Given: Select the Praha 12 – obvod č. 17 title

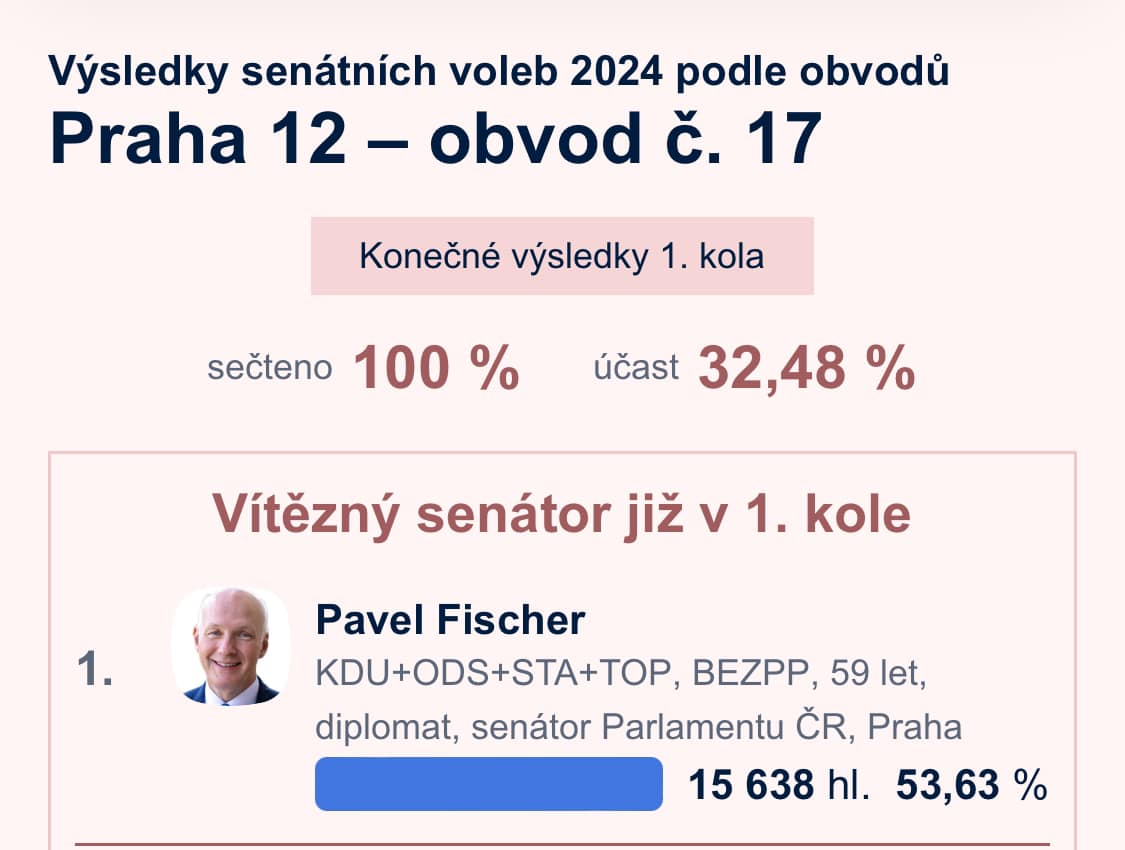Looking at the screenshot, I should tap(435, 140).
